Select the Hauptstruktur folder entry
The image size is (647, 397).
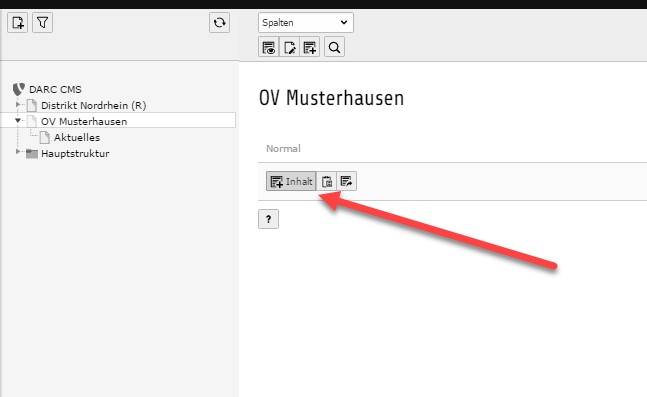pyautogui.click(x=75, y=154)
